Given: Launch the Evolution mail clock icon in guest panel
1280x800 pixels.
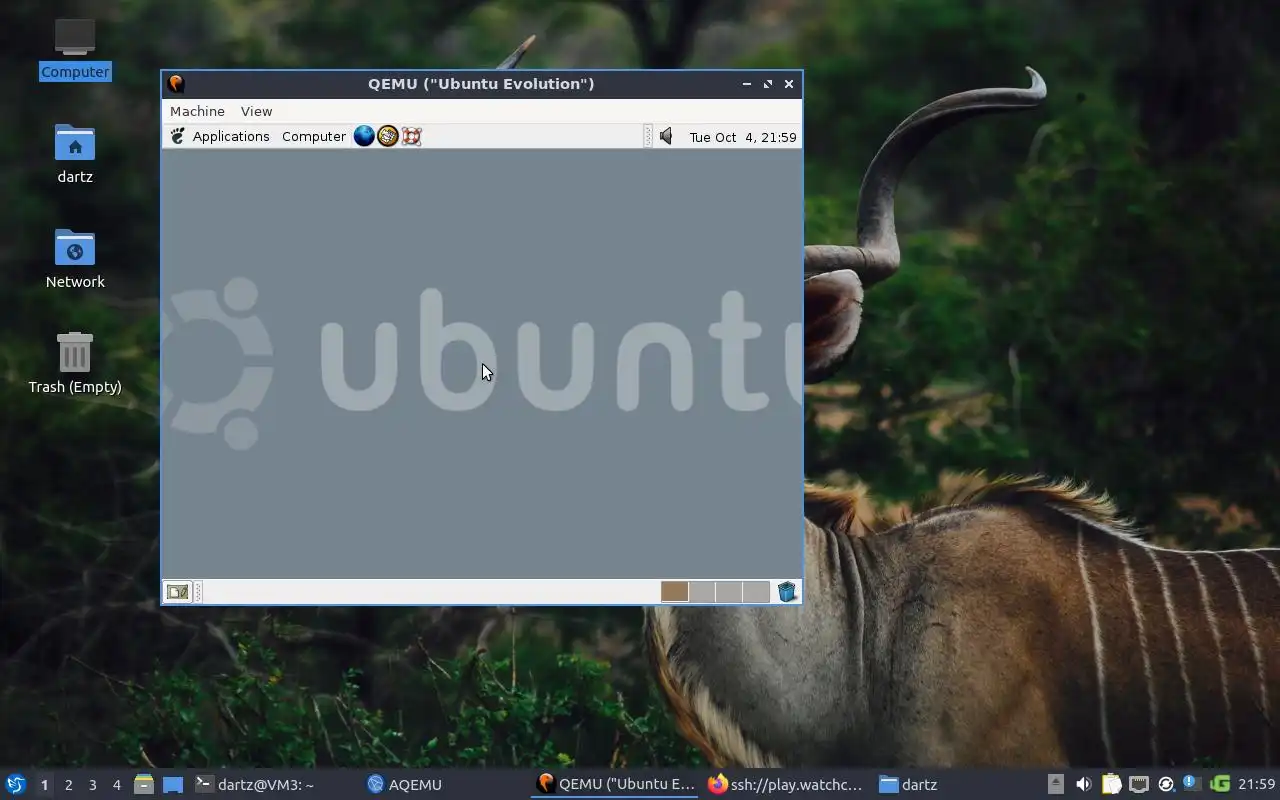Looking at the screenshot, I should [388, 136].
